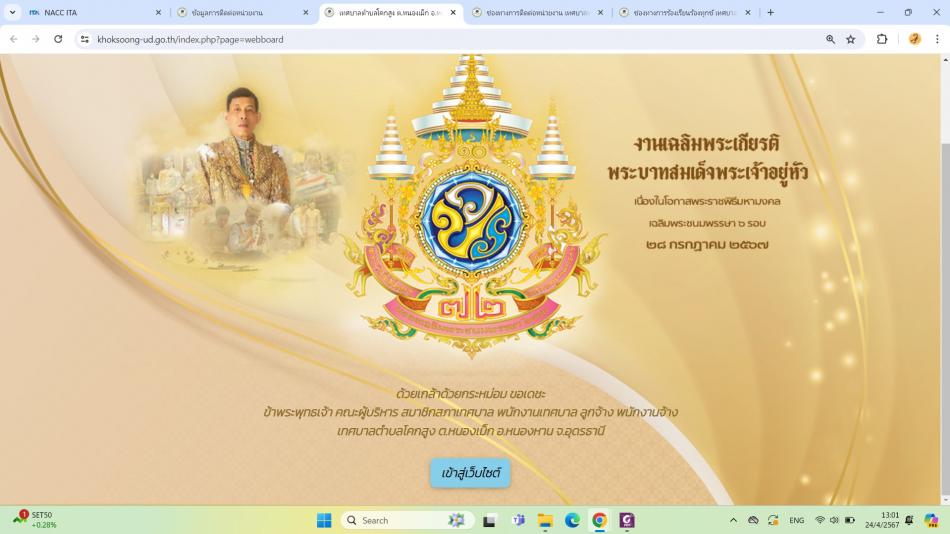View site information icon beside the URL
This screenshot has width=950, height=534.
[x=85, y=39]
